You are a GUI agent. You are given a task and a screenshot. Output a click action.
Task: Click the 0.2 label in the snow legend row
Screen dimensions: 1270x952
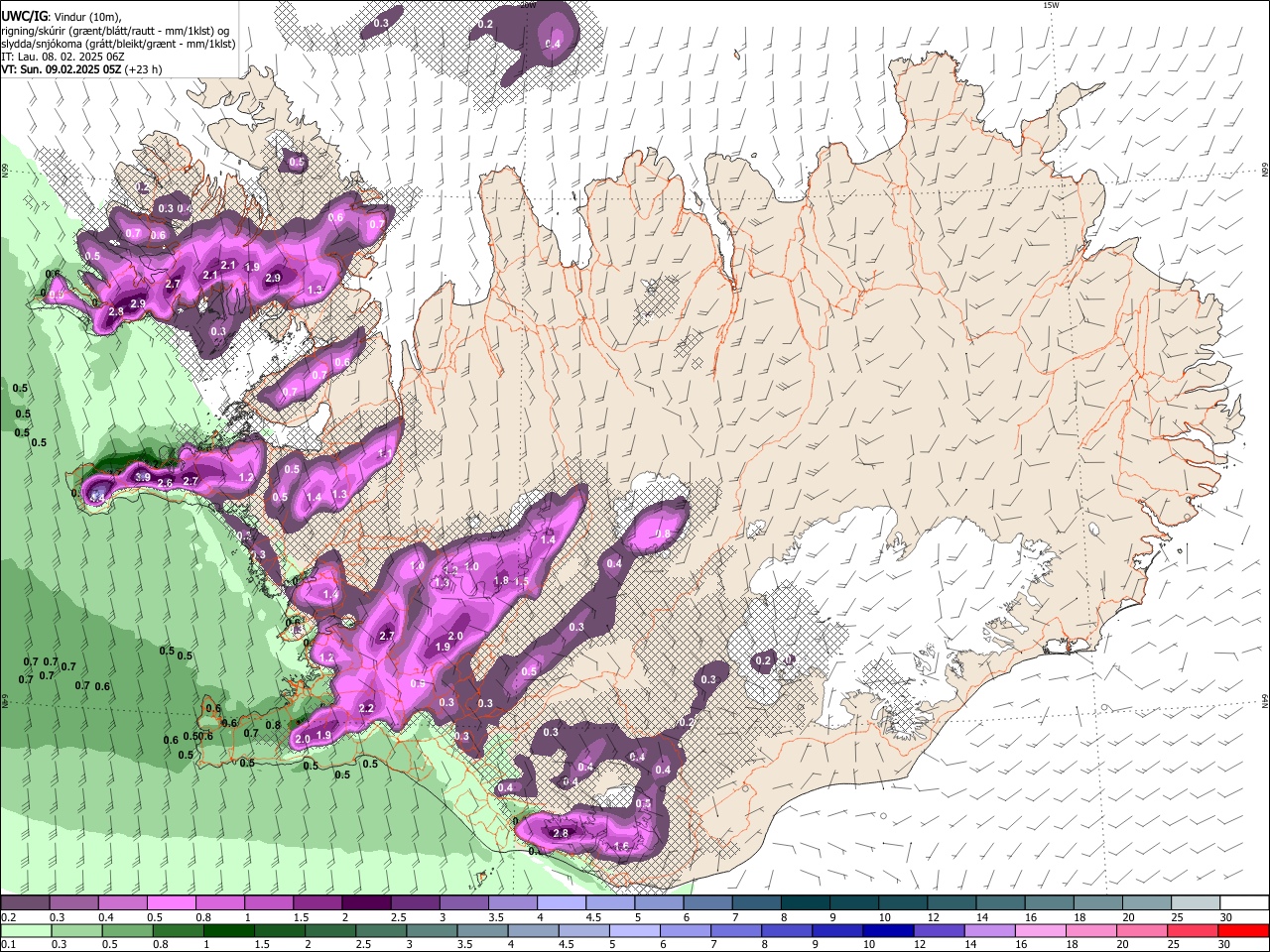point(8,917)
